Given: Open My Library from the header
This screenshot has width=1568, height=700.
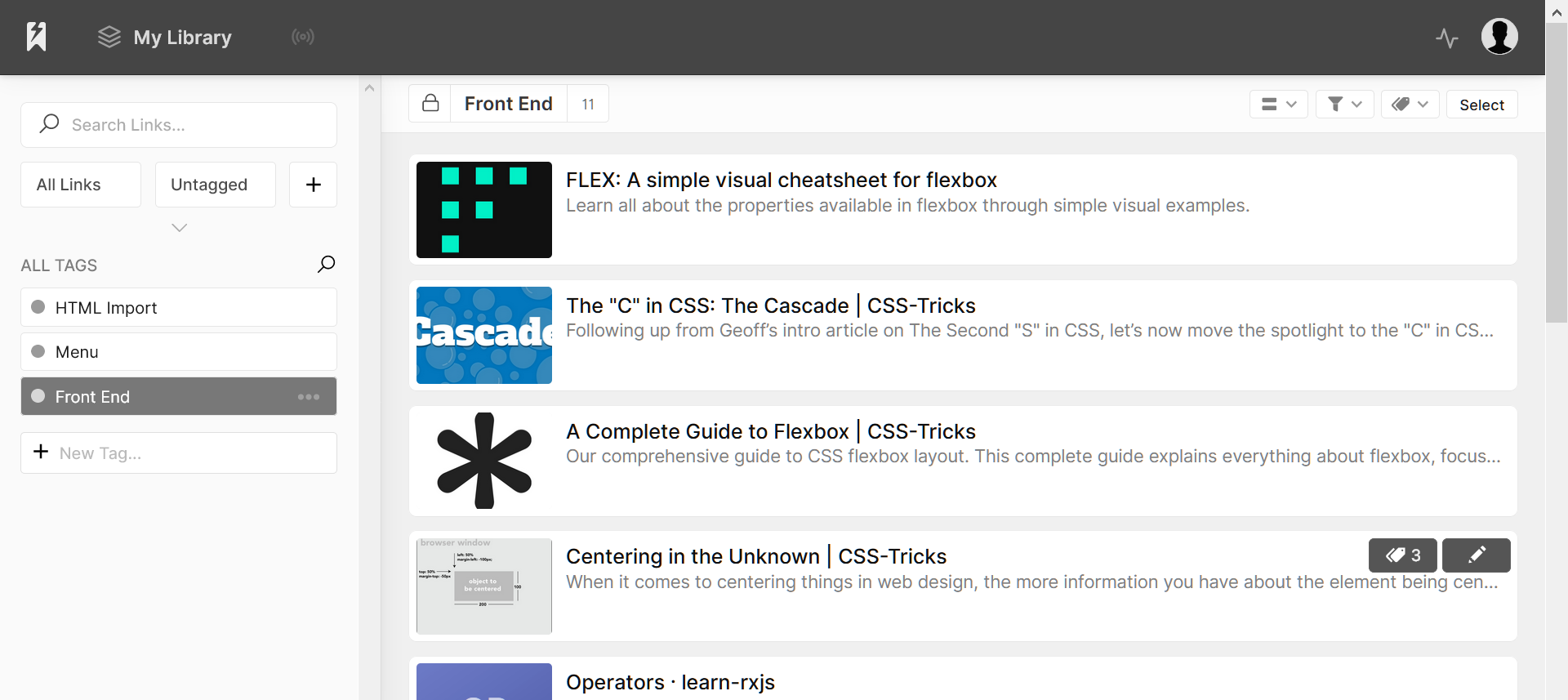Looking at the screenshot, I should click(165, 38).
